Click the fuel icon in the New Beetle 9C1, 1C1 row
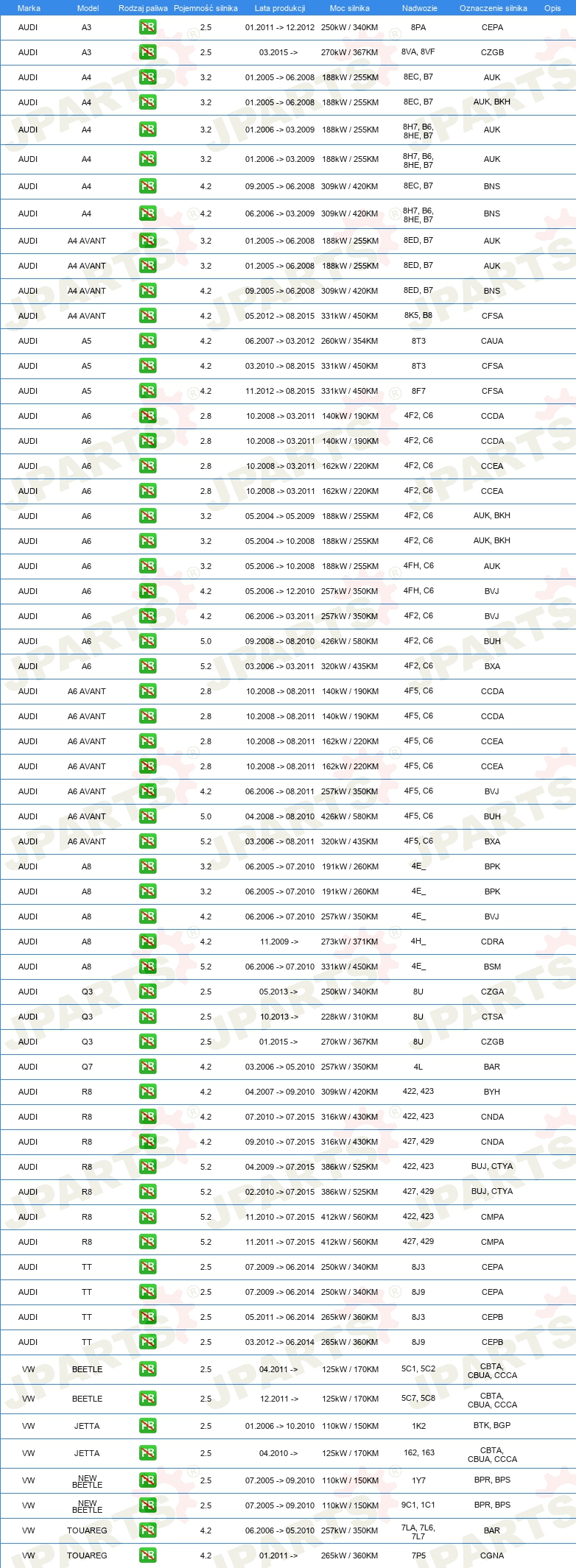The image size is (576, 1568). [147, 1505]
